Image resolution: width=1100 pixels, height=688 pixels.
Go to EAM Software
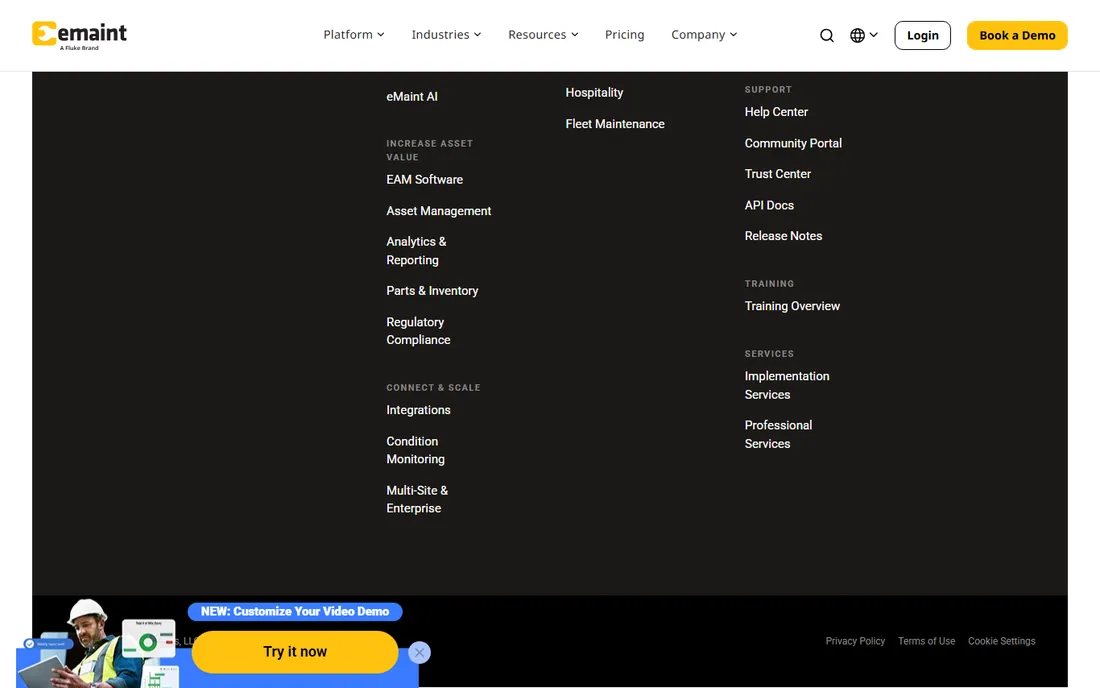click(424, 180)
